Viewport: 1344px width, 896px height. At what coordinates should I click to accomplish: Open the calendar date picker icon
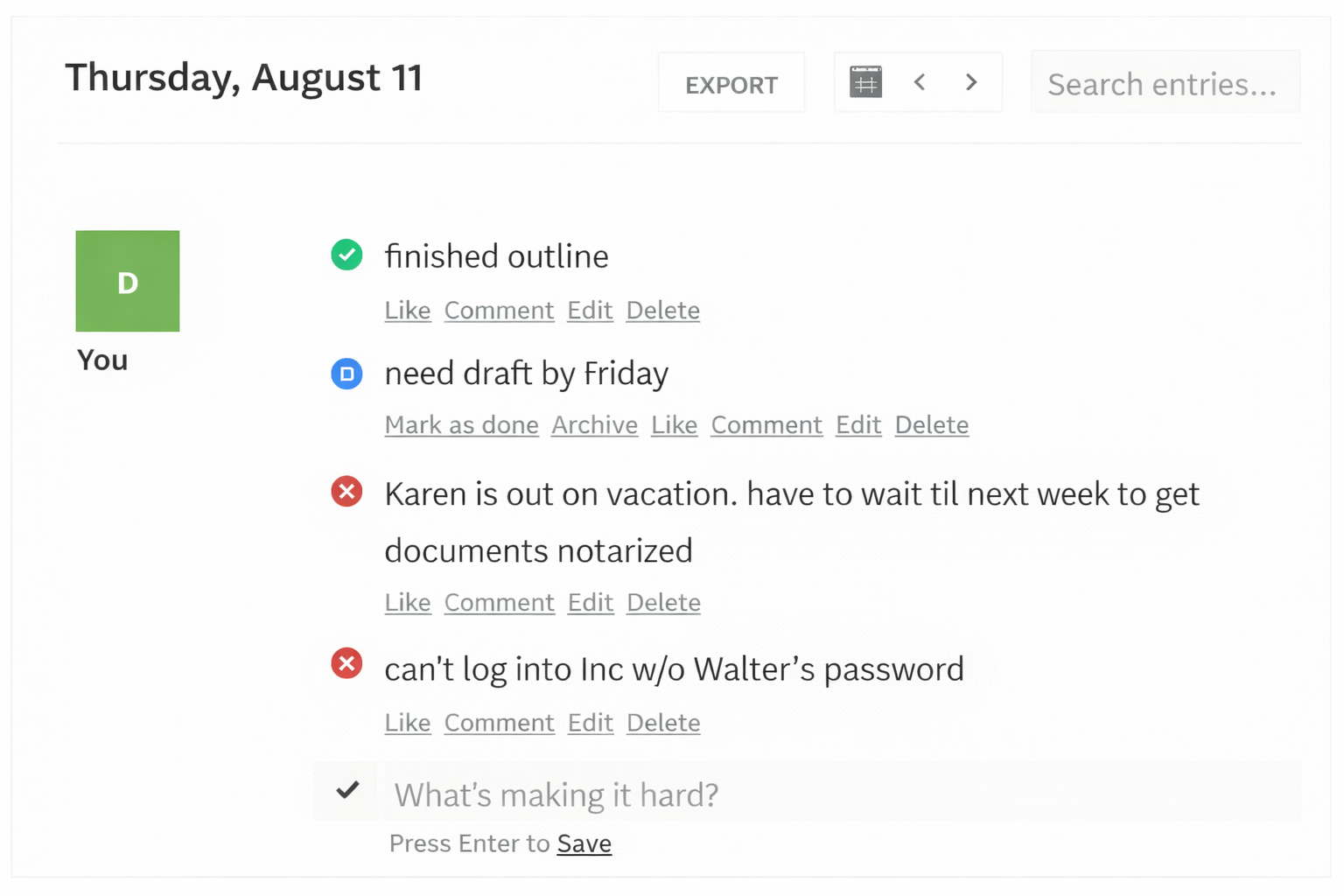point(865,82)
